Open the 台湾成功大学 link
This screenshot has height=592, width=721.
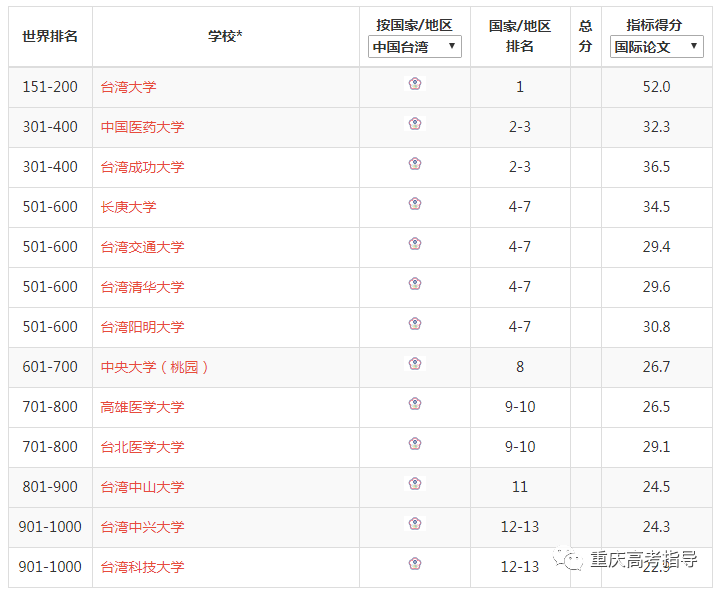[142, 167]
